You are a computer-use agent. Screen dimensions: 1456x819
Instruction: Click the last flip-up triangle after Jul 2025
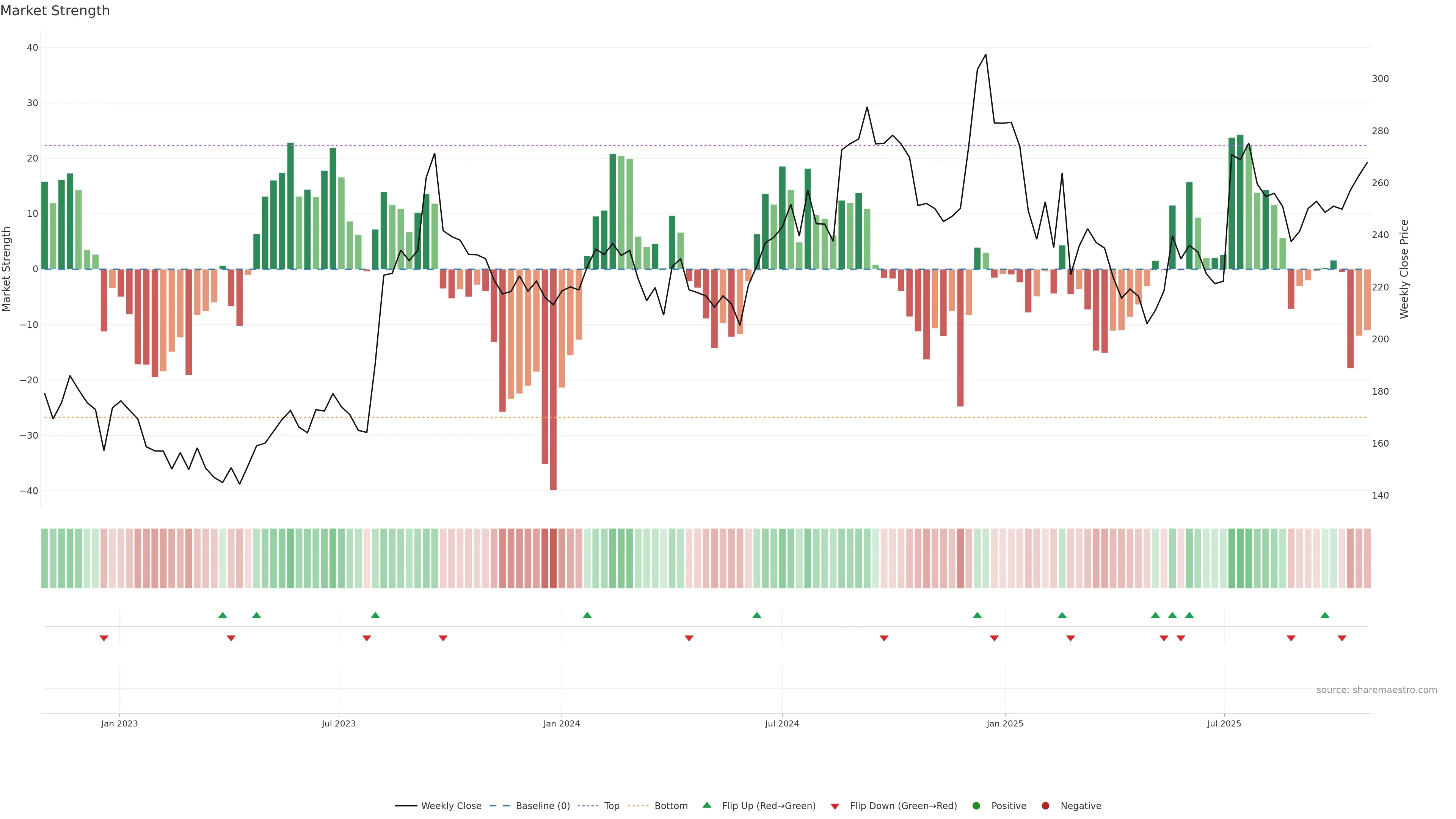click(1325, 615)
